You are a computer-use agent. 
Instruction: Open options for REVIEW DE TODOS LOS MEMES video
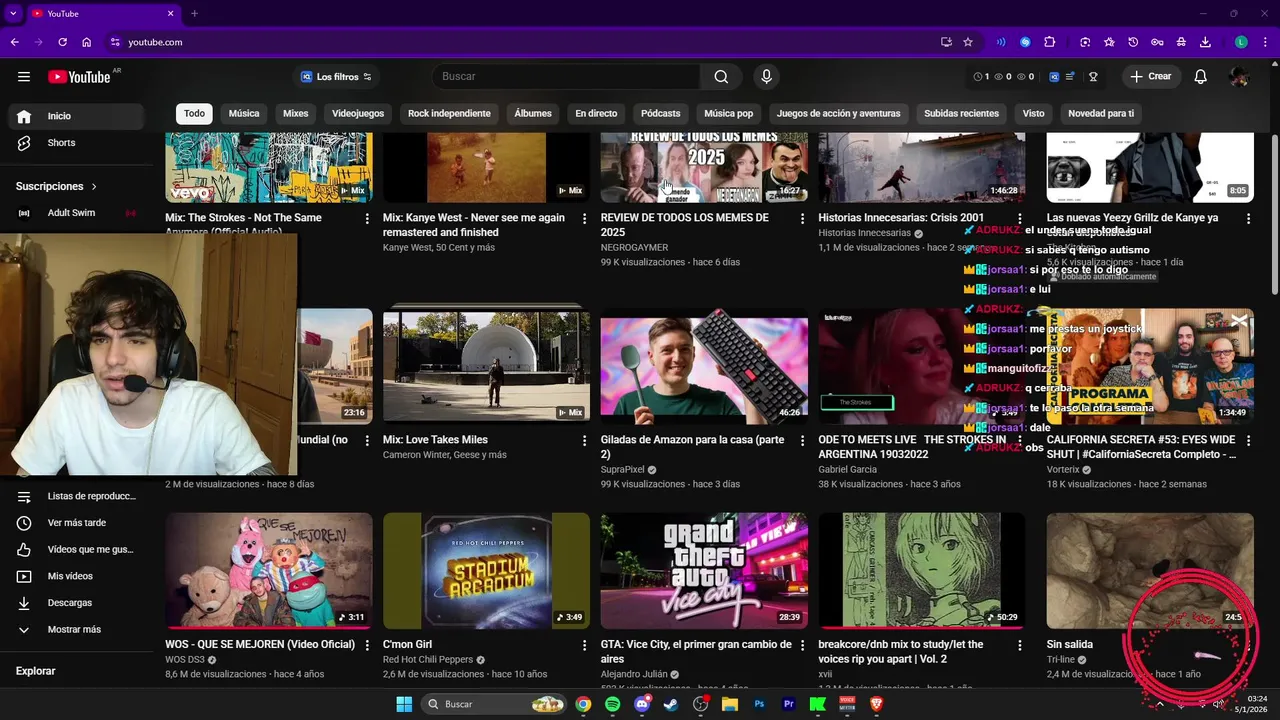802,218
